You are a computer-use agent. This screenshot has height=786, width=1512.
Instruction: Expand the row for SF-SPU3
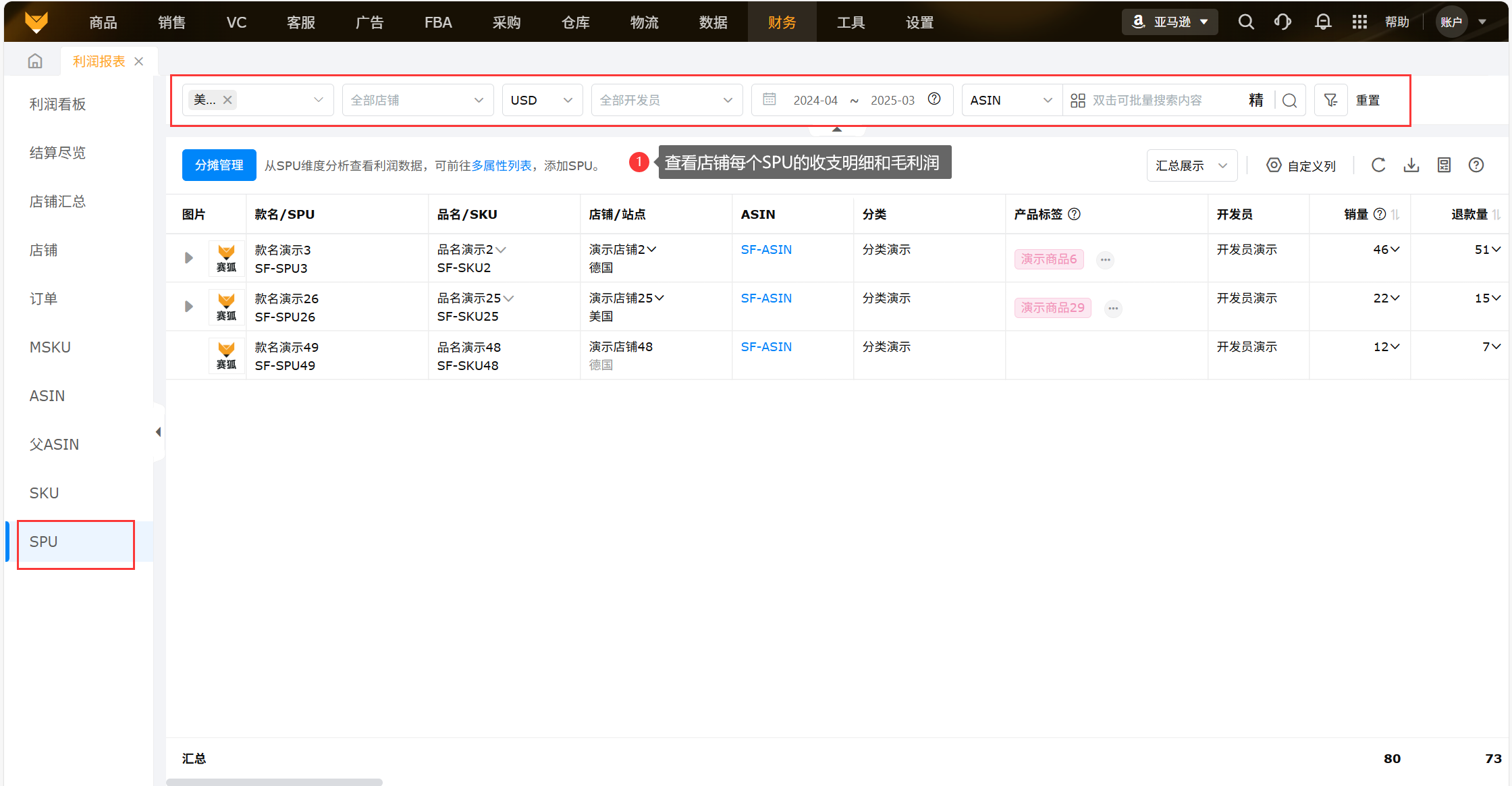click(x=189, y=258)
